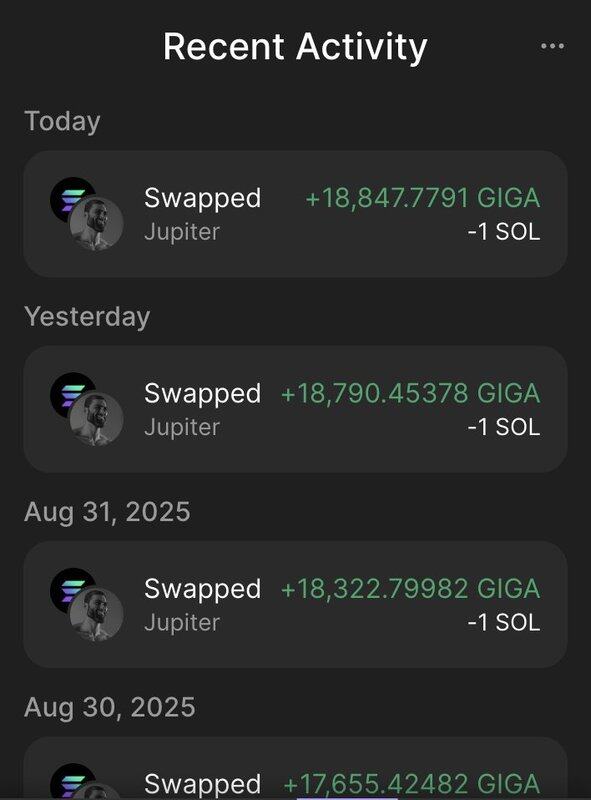Image resolution: width=591 pixels, height=800 pixels.
Task: Click the Recent Activity title
Action: pyautogui.click(x=295, y=47)
